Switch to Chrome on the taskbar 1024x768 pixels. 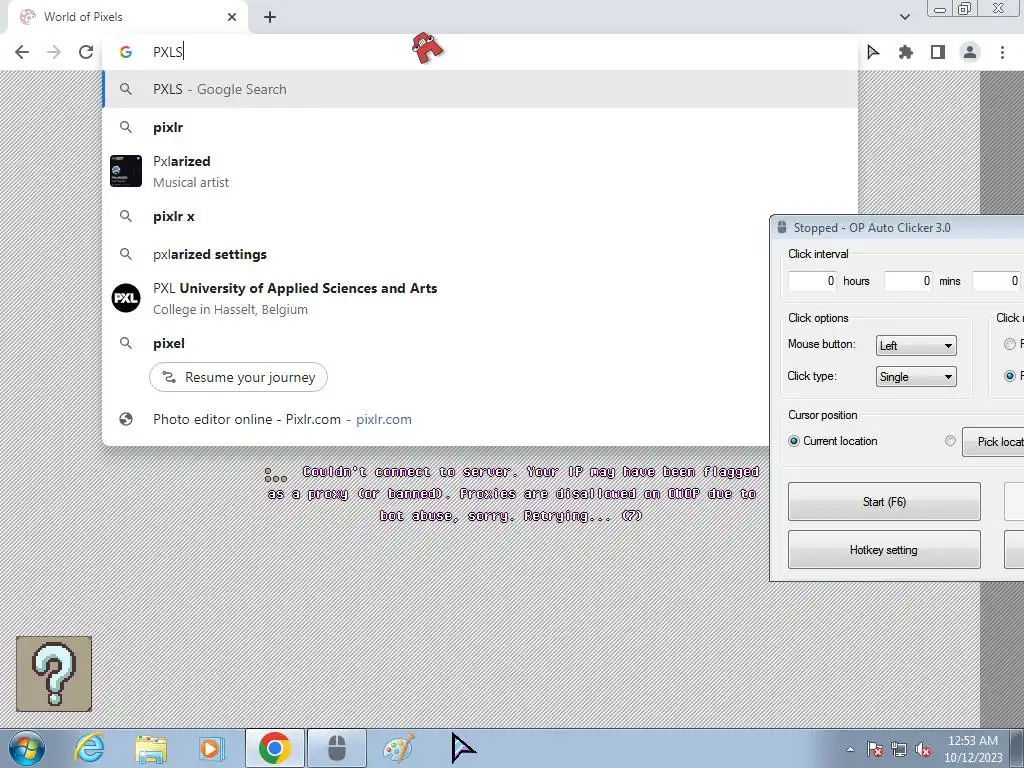274,748
